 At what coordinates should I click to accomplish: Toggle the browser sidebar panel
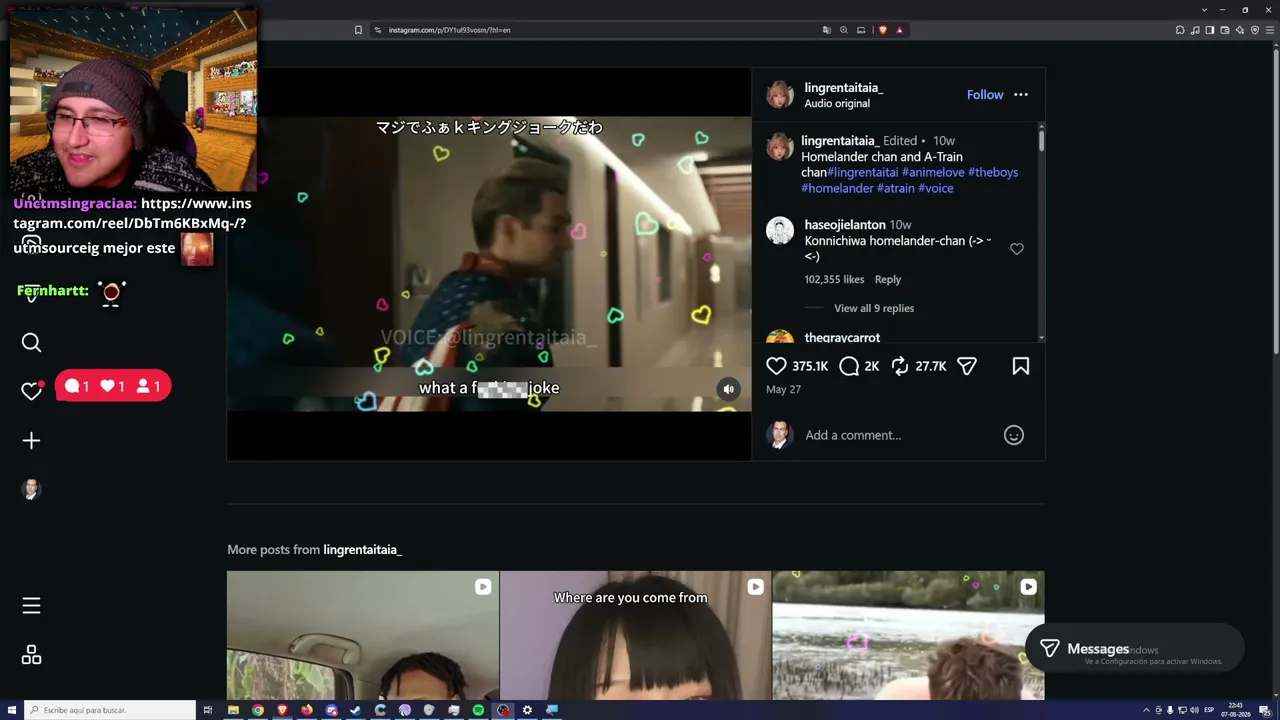tap(1210, 30)
